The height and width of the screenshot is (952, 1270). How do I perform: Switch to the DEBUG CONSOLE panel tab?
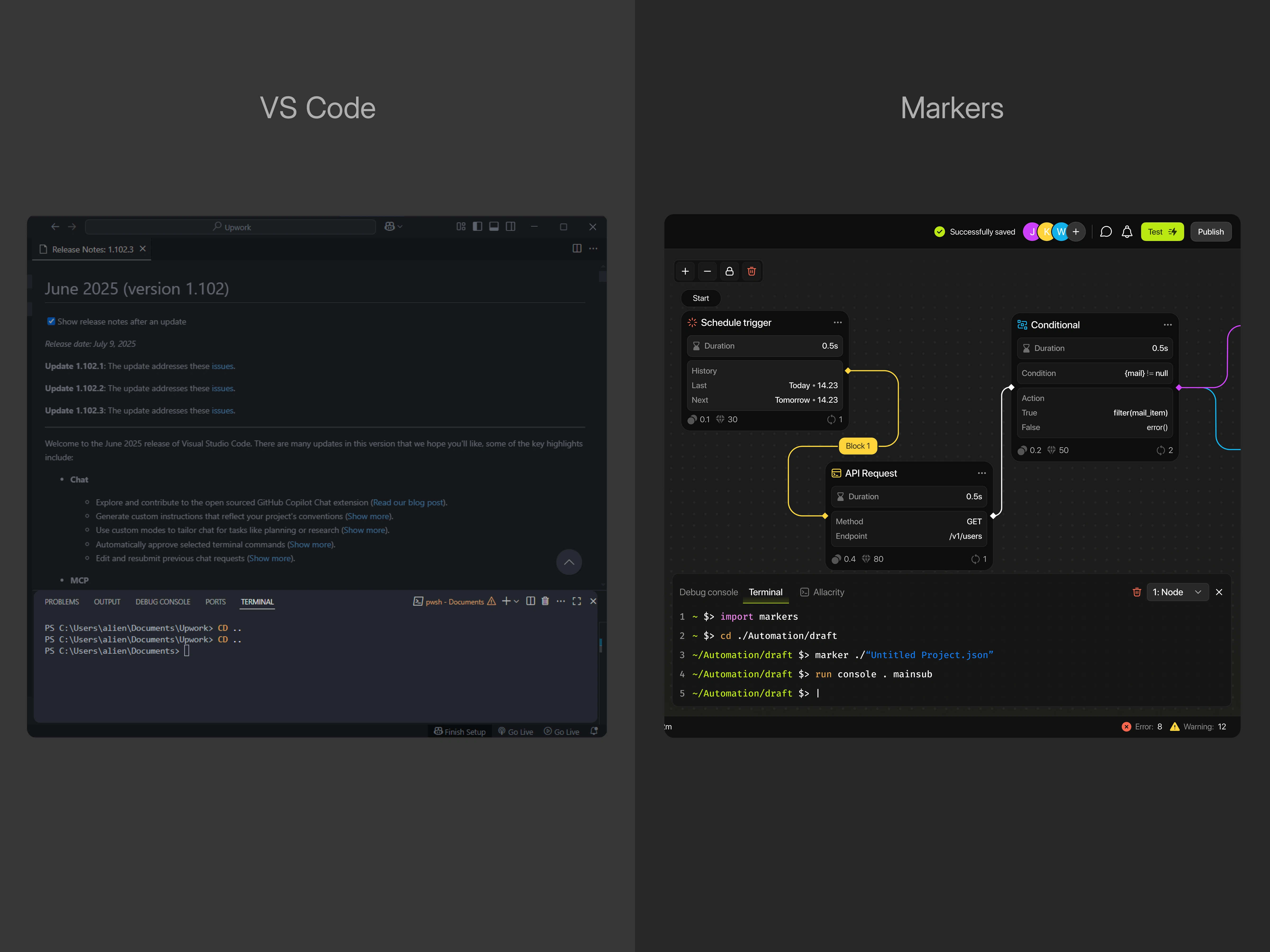pyautogui.click(x=163, y=602)
